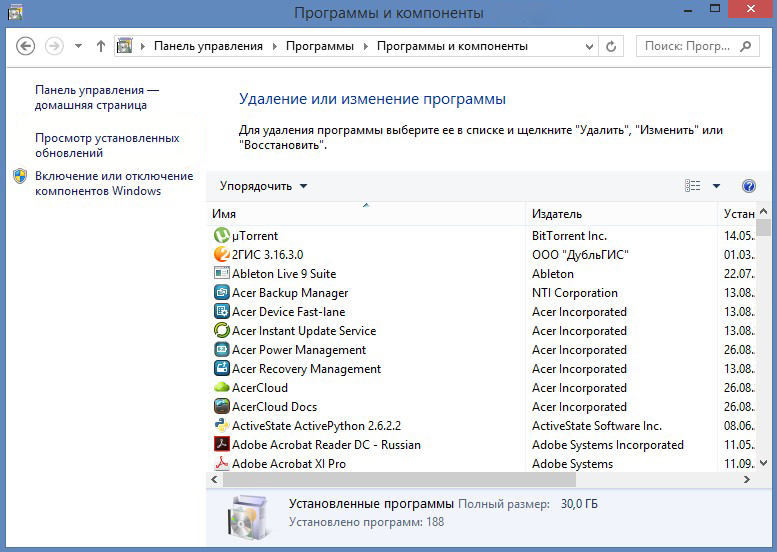Click the vertical scrollbar down arrow

click(x=764, y=463)
